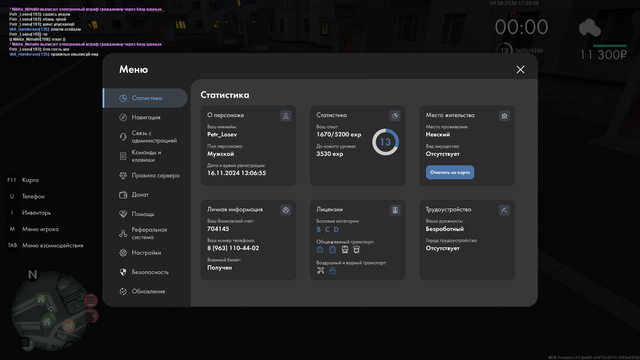The height and width of the screenshot is (360, 640).
Task: Click the residence value Невский
Action: point(438,134)
